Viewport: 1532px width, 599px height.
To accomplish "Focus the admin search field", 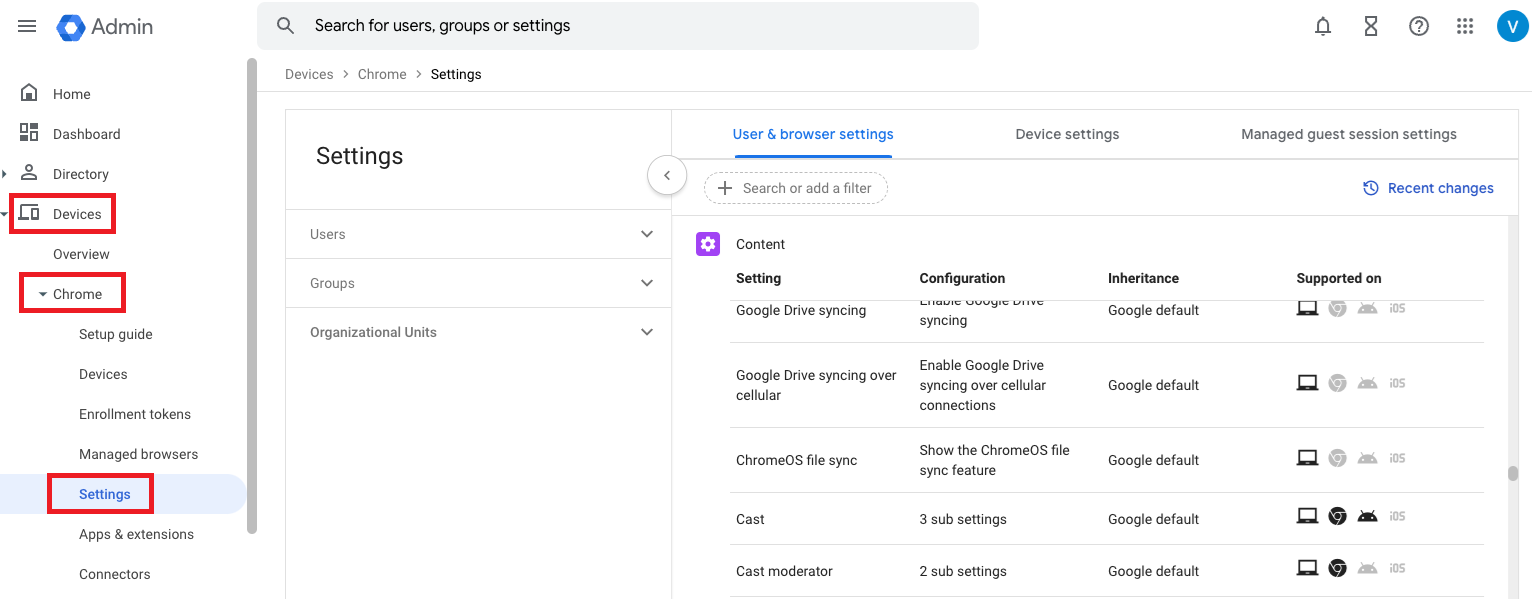I will click(618, 26).
